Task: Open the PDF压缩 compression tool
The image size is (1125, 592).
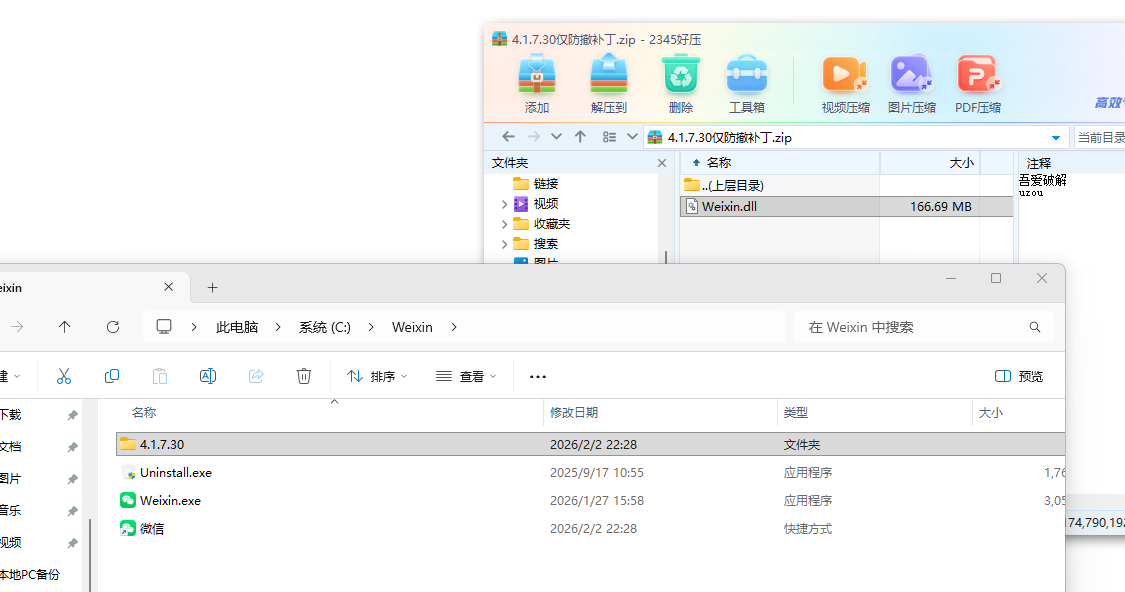Action: tap(977, 77)
